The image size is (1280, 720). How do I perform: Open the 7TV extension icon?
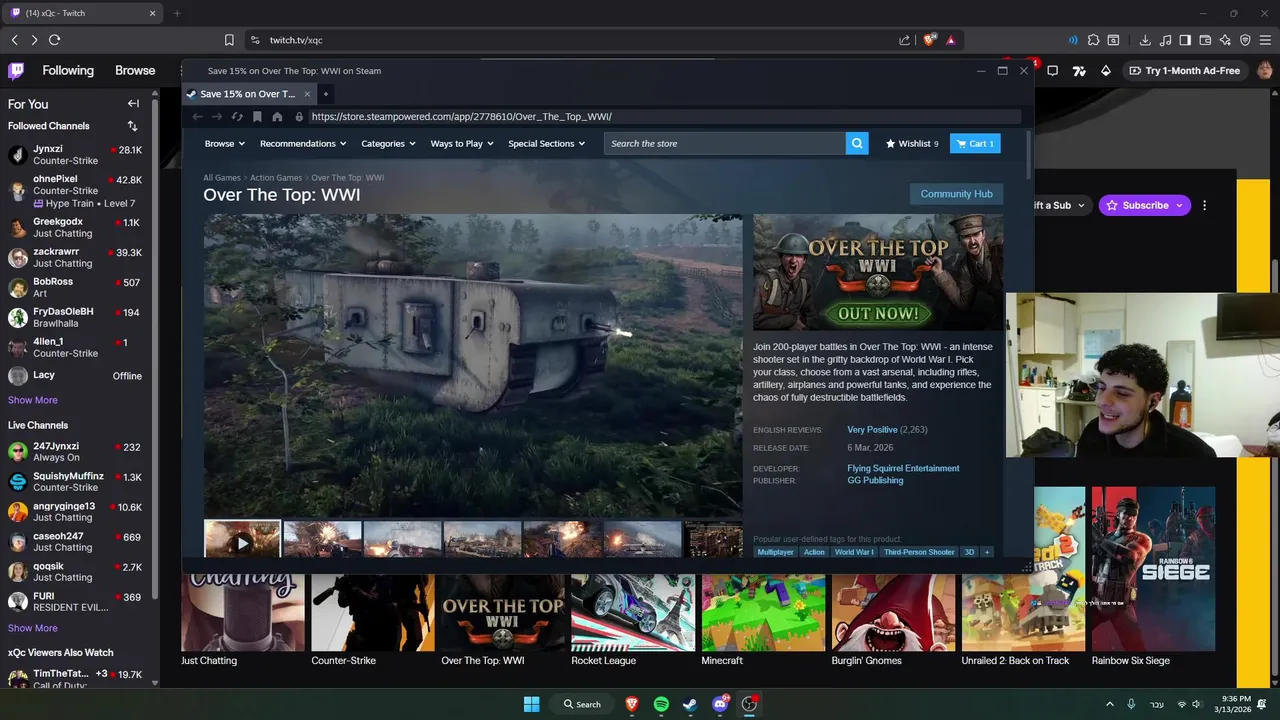coord(1079,71)
